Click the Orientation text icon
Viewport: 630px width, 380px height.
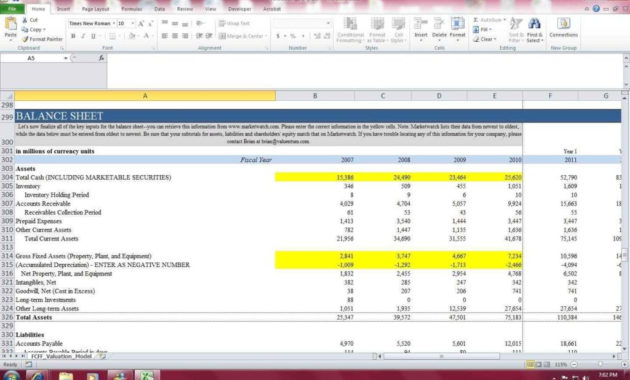199,24
